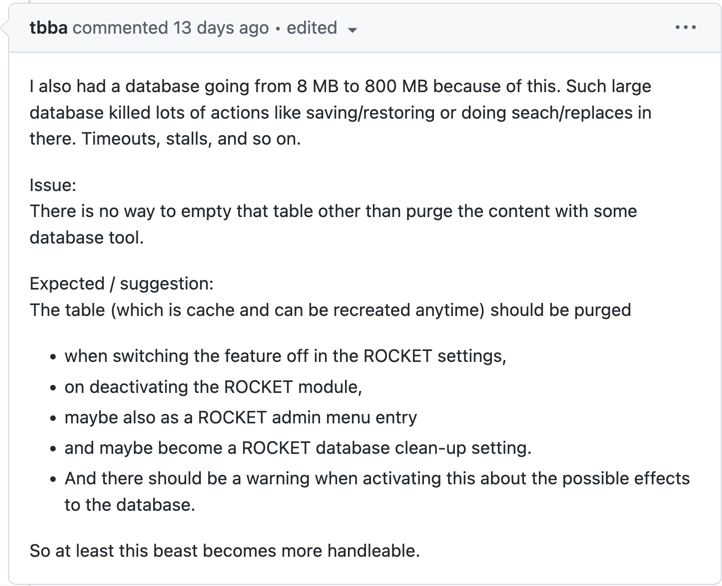The height and width of the screenshot is (586, 722).
Task: Click the Timeouts, stalls, and so on text
Action: coord(165,139)
